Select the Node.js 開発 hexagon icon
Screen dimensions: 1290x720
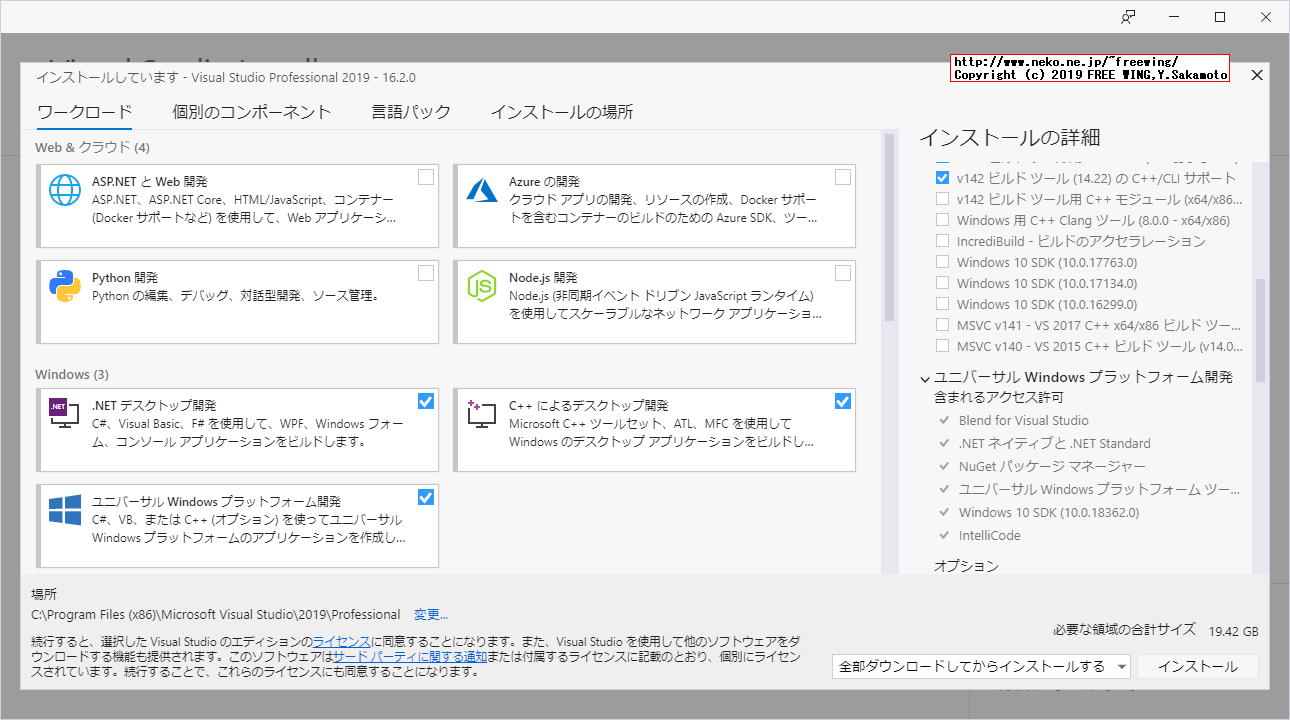coord(481,287)
